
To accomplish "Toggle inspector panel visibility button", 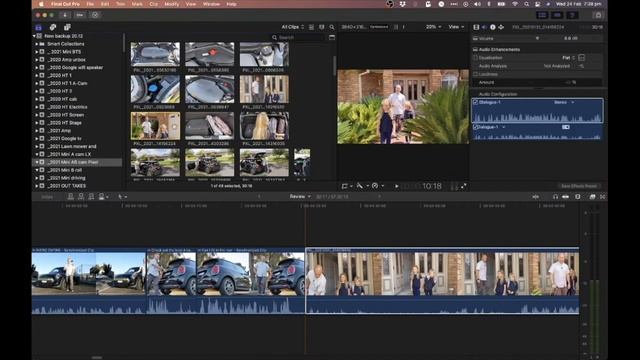I will click(572, 15).
